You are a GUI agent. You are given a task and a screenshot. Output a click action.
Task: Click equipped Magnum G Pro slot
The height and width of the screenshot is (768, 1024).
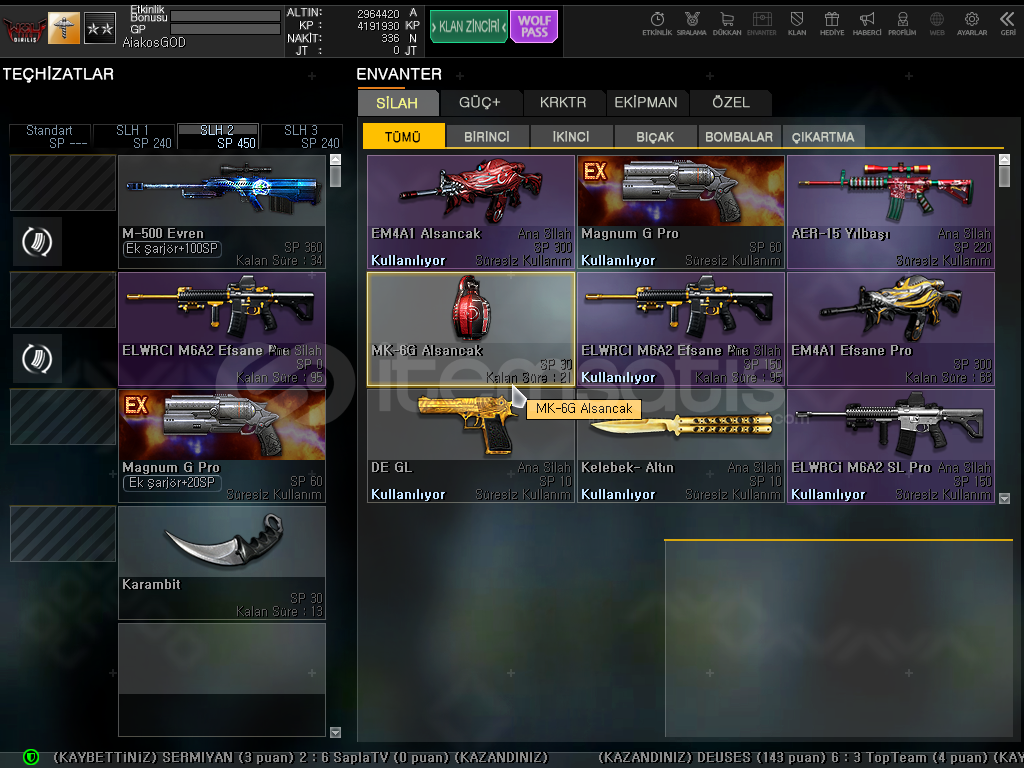pyautogui.click(x=222, y=446)
